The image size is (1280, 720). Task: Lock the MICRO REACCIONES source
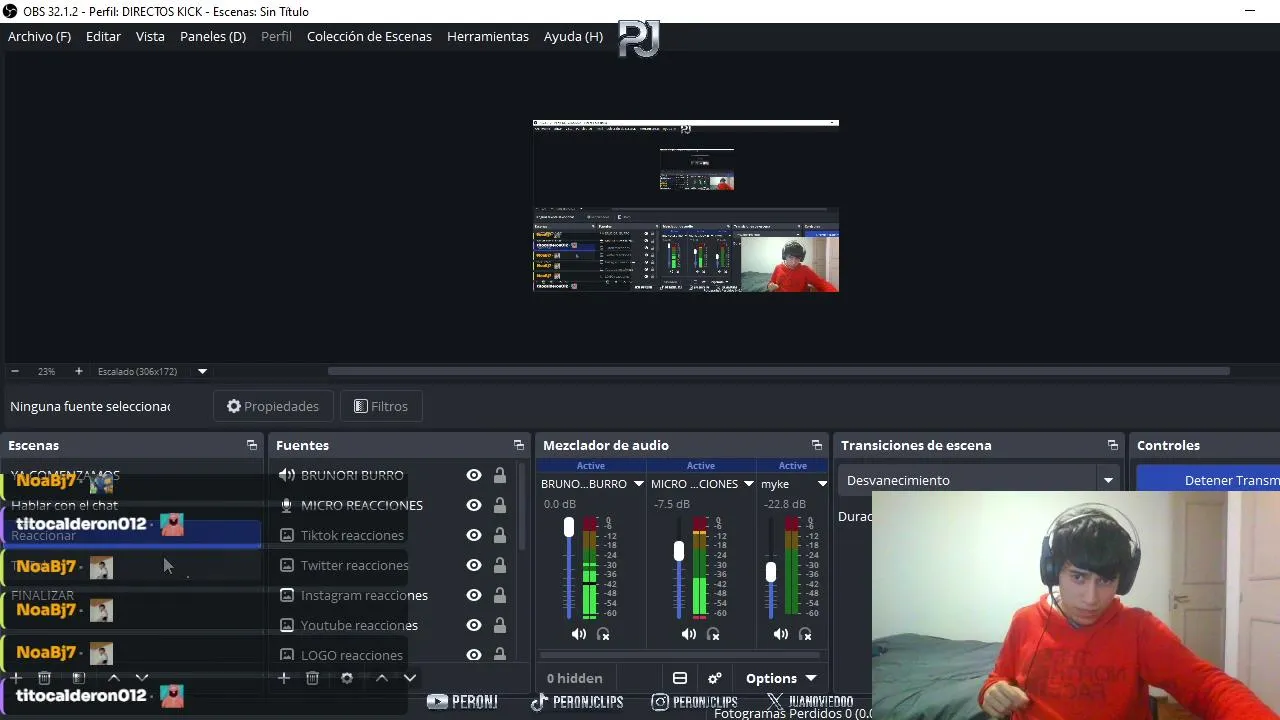point(500,505)
